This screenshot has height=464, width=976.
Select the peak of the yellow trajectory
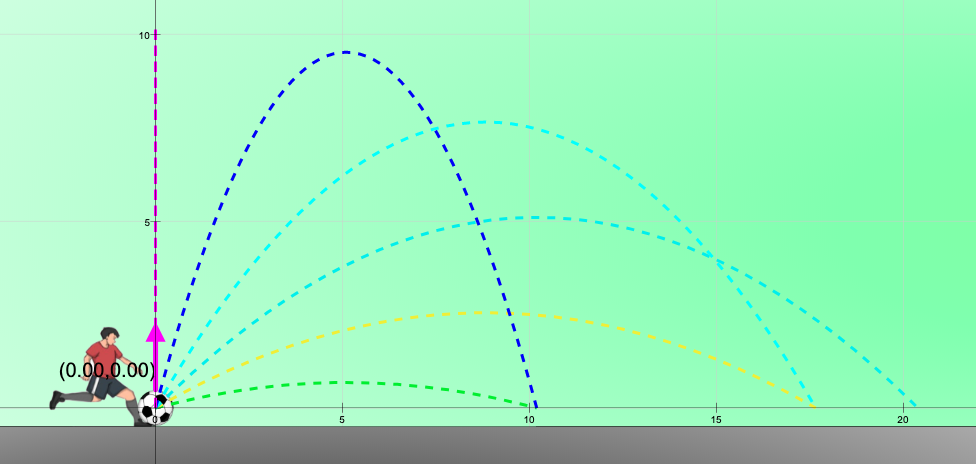[486, 313]
